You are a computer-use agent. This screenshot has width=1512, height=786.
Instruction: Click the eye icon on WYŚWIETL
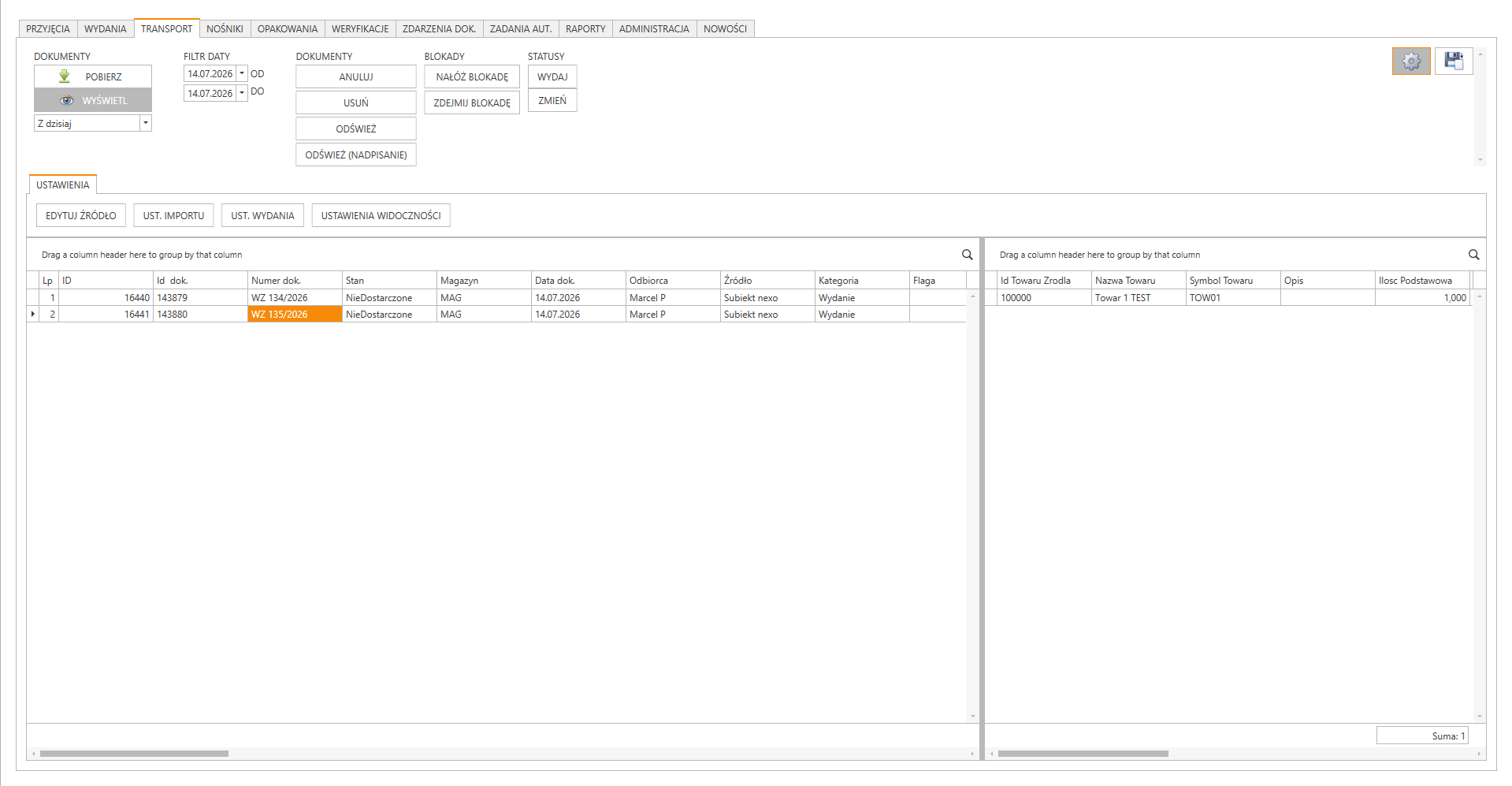(67, 100)
